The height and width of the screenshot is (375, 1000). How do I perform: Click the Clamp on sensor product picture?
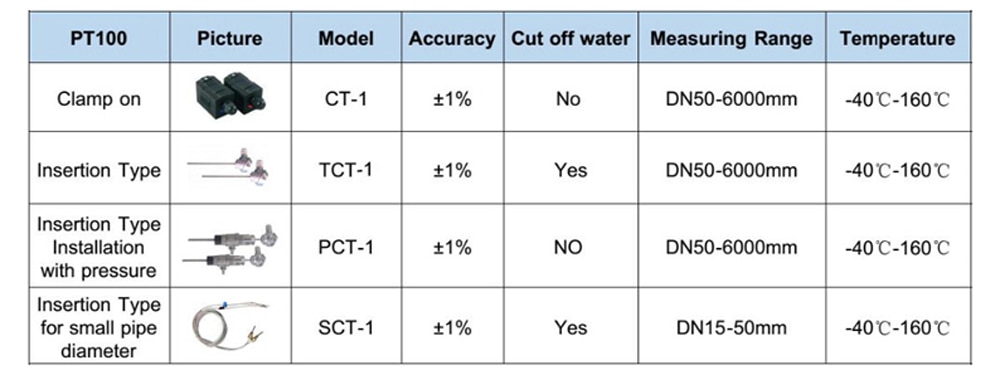point(230,96)
